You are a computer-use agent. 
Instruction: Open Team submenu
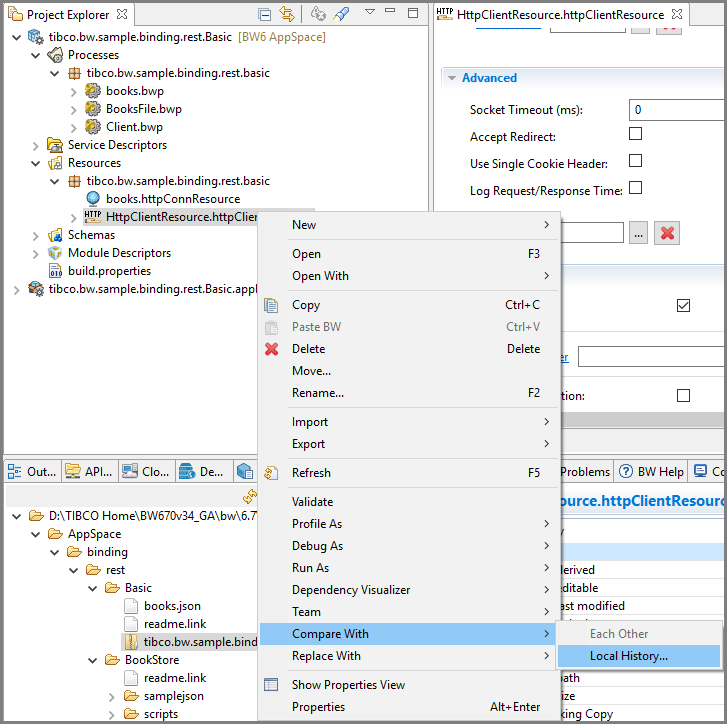(x=407, y=612)
